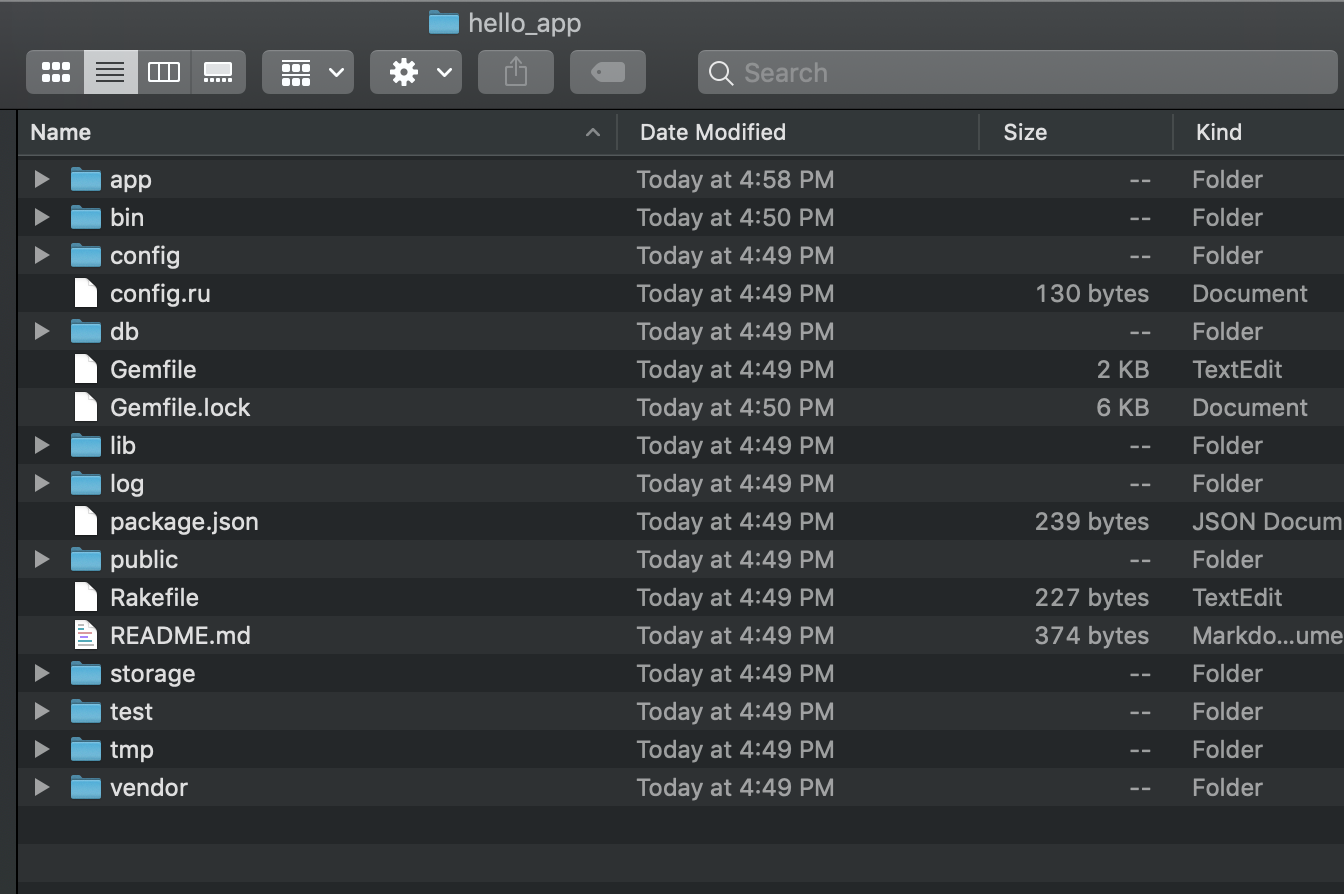
Task: Select the lib folder icon
Action: tap(86, 445)
